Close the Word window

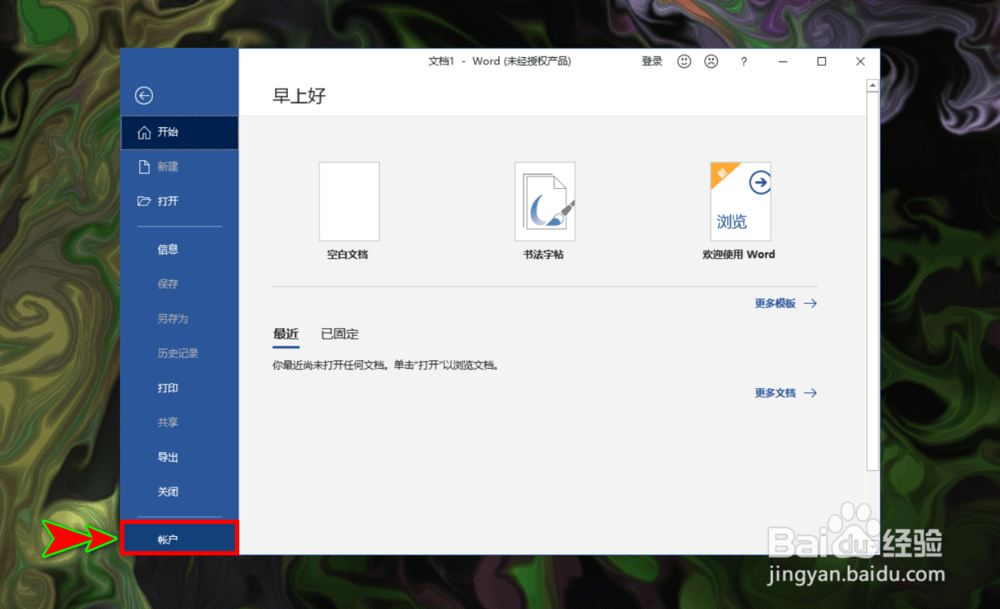tap(860, 61)
